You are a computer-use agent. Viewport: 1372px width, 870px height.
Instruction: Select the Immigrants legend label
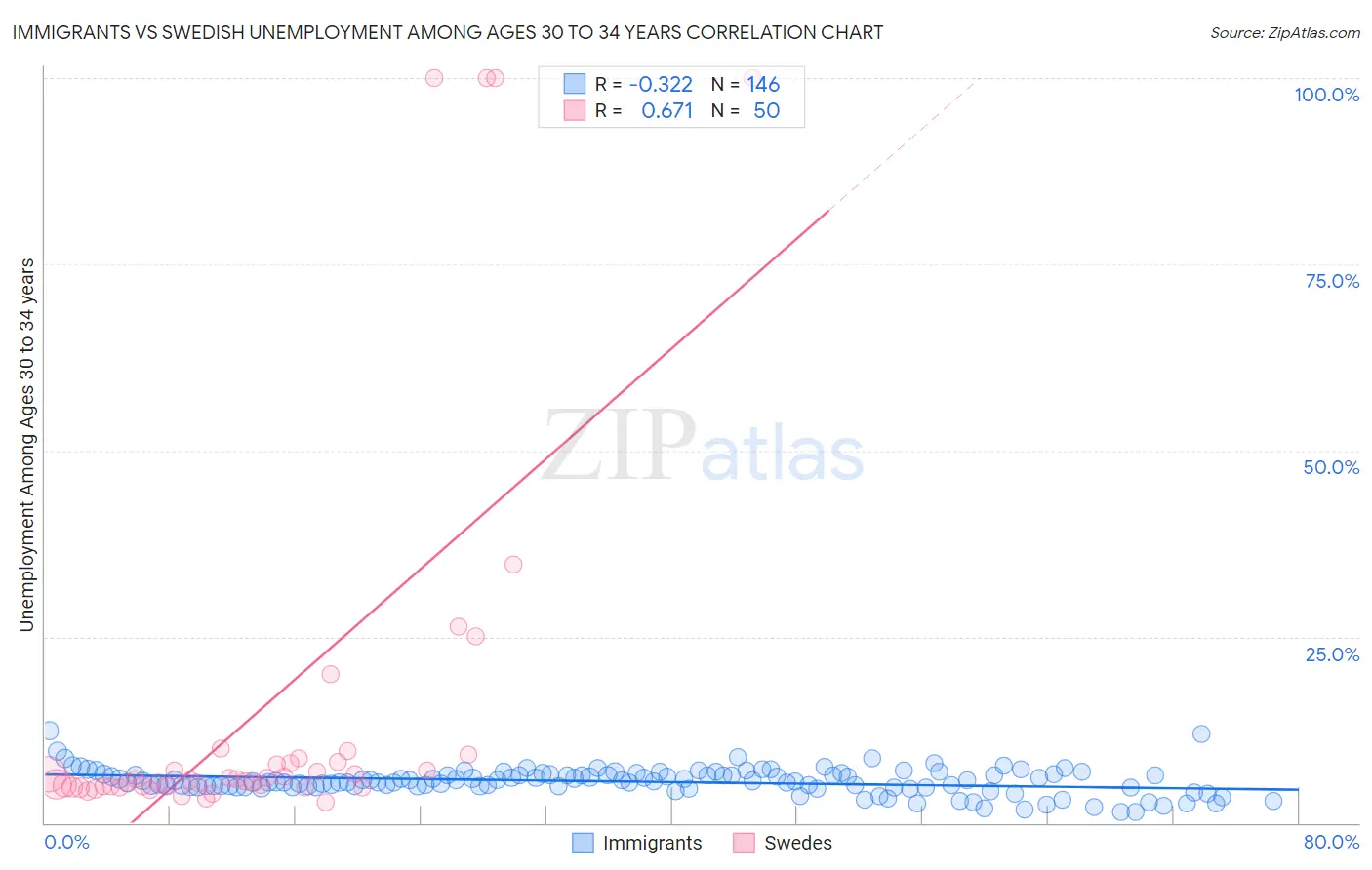652,843
